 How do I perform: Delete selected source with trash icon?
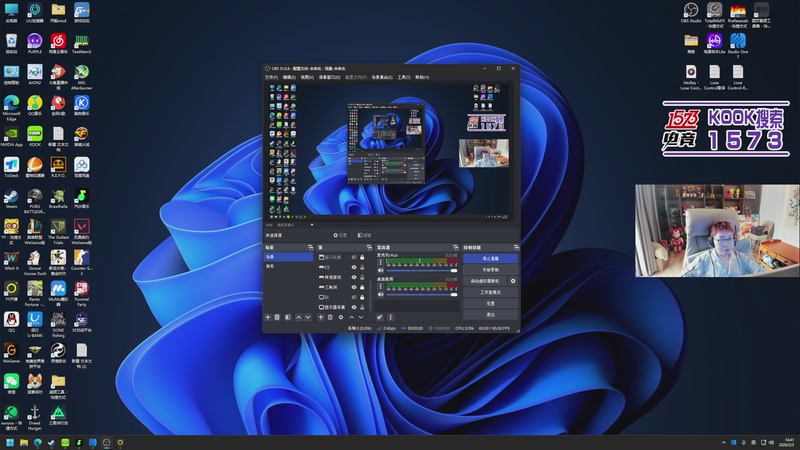point(330,317)
